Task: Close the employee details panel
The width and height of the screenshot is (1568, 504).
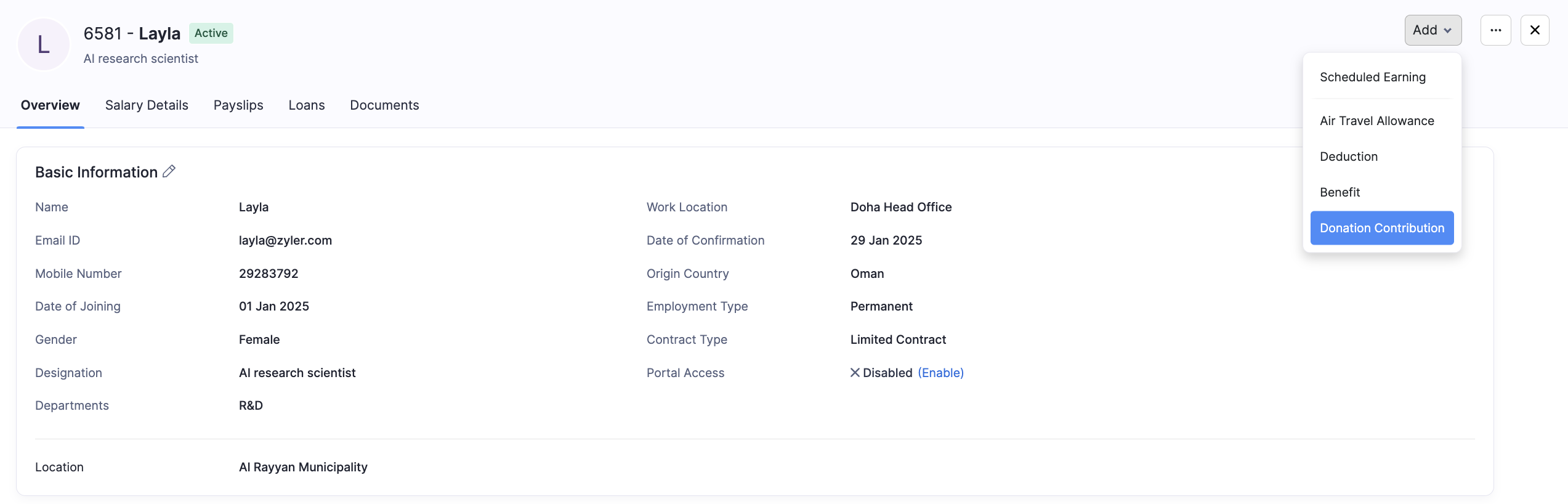Action: pyautogui.click(x=1535, y=30)
